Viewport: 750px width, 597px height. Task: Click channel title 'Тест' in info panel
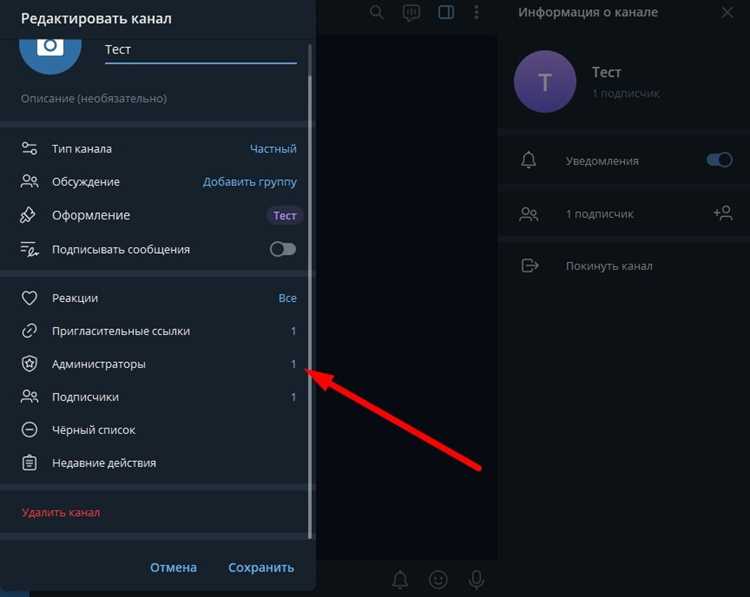point(607,72)
